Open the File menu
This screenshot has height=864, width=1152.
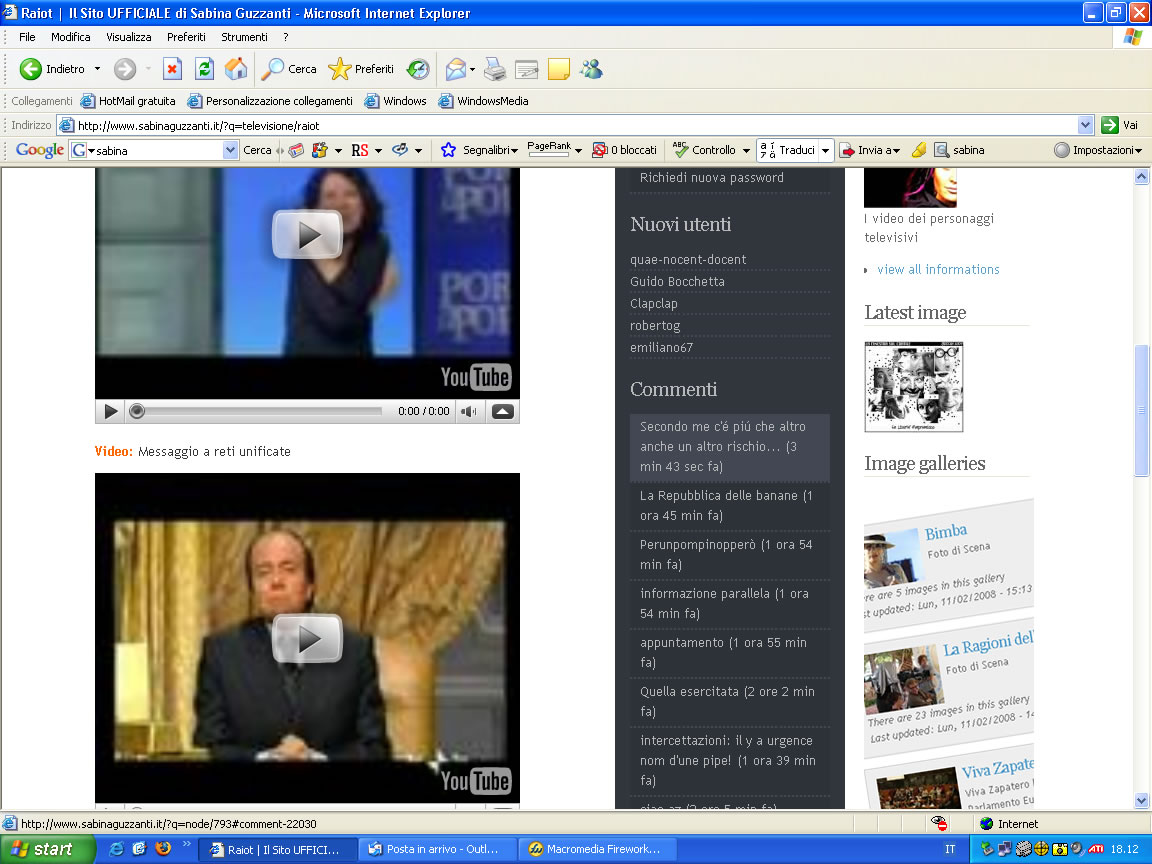click(x=27, y=37)
